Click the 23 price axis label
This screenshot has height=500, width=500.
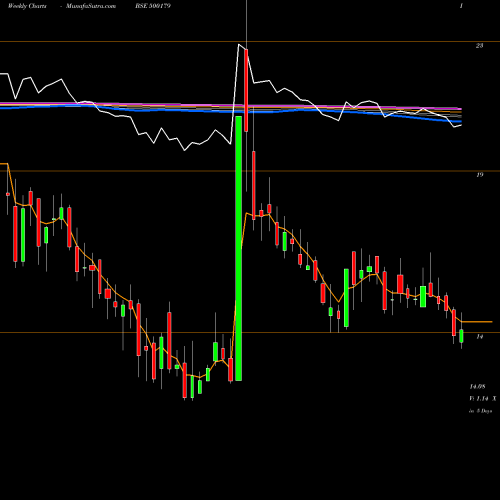[479, 46]
